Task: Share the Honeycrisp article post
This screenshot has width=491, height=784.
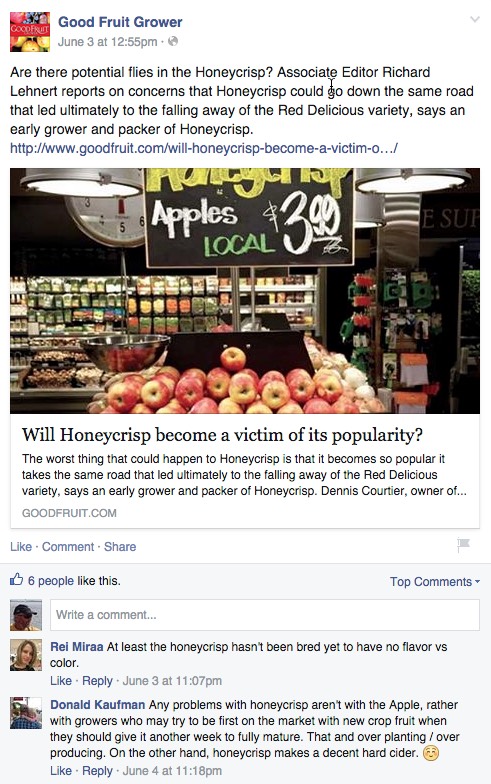Action: [x=120, y=546]
